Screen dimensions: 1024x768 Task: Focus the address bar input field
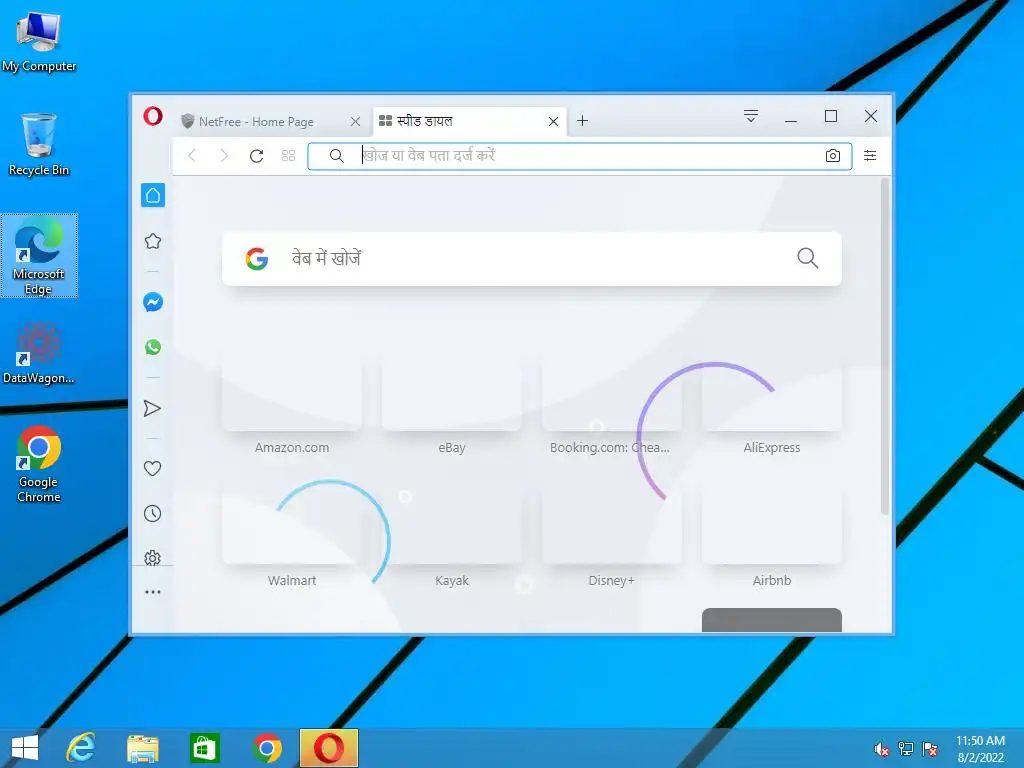[x=580, y=156]
